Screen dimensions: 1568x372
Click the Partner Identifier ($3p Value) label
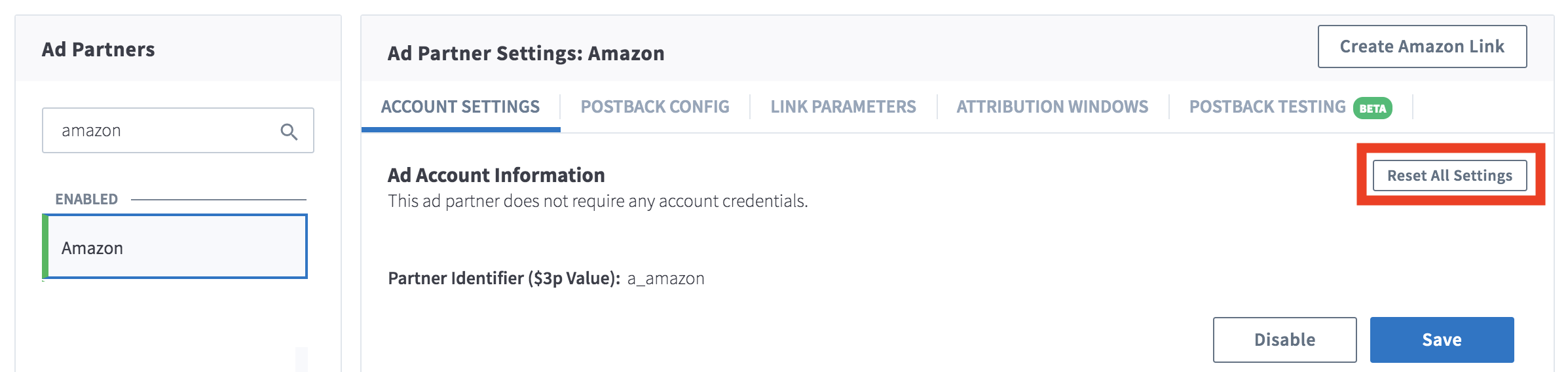(x=504, y=279)
